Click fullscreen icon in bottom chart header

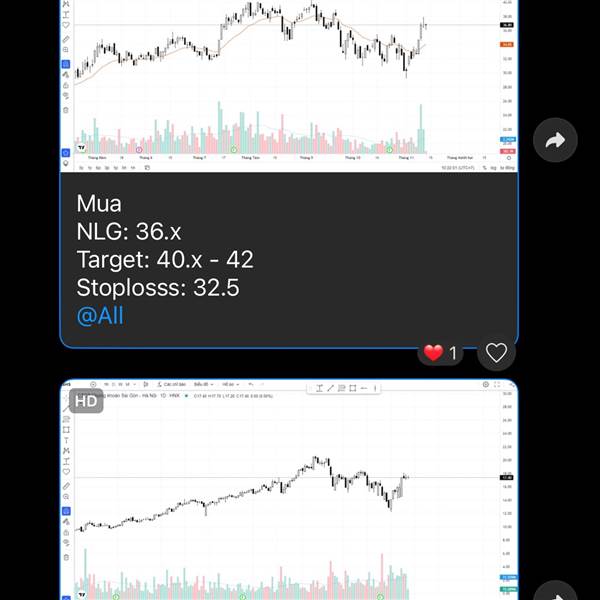(497, 384)
